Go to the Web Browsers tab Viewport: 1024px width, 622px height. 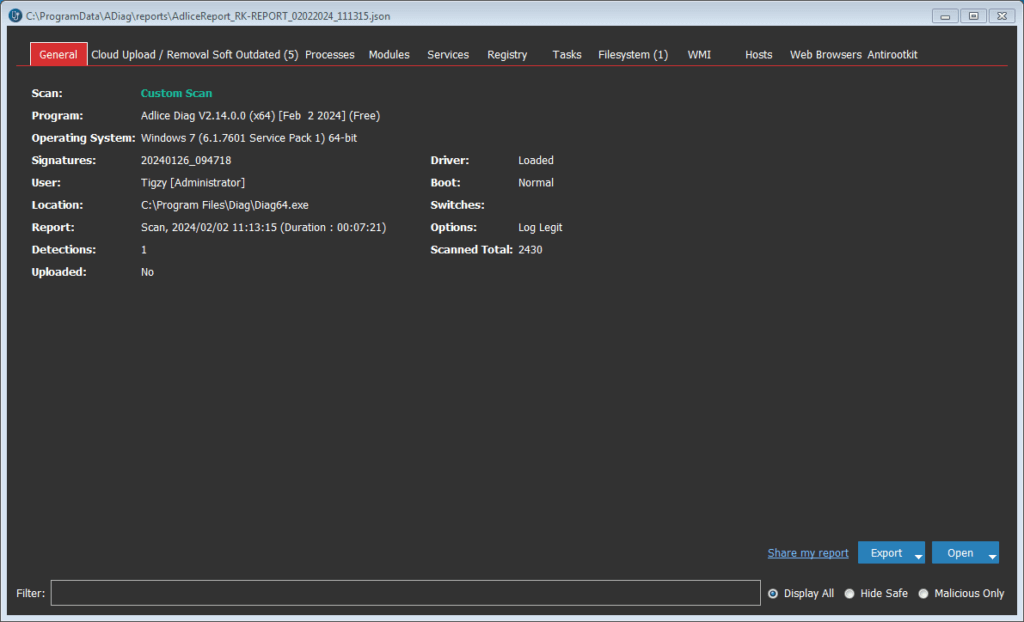pos(825,55)
